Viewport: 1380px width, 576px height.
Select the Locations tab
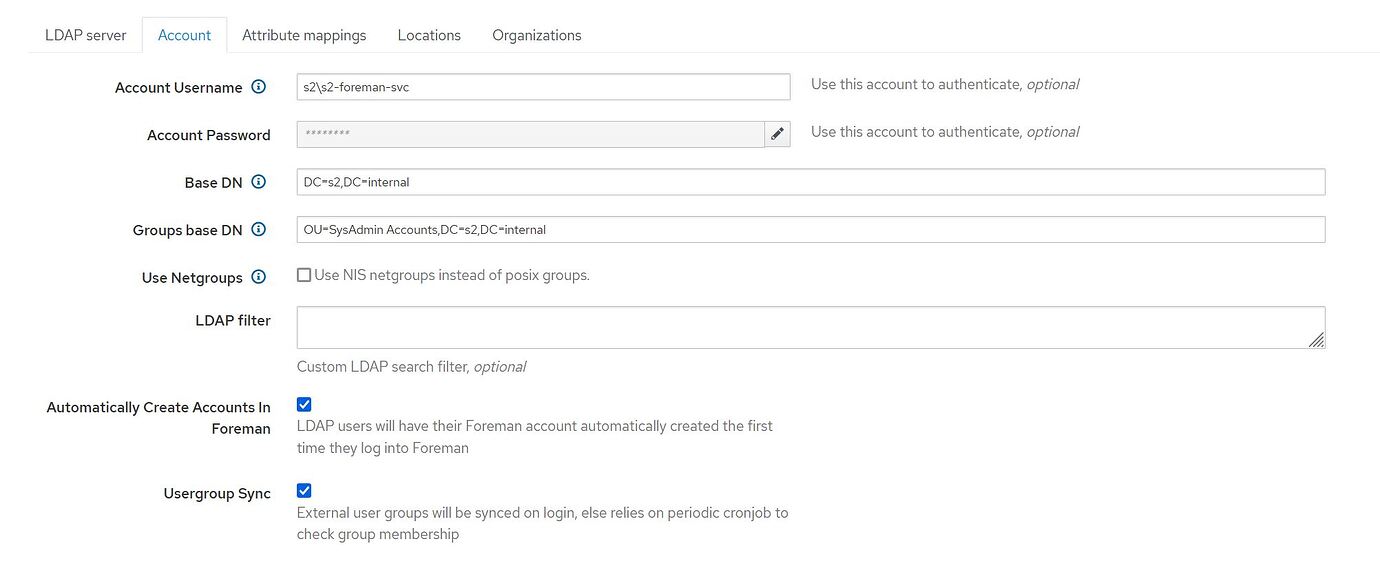coord(428,34)
